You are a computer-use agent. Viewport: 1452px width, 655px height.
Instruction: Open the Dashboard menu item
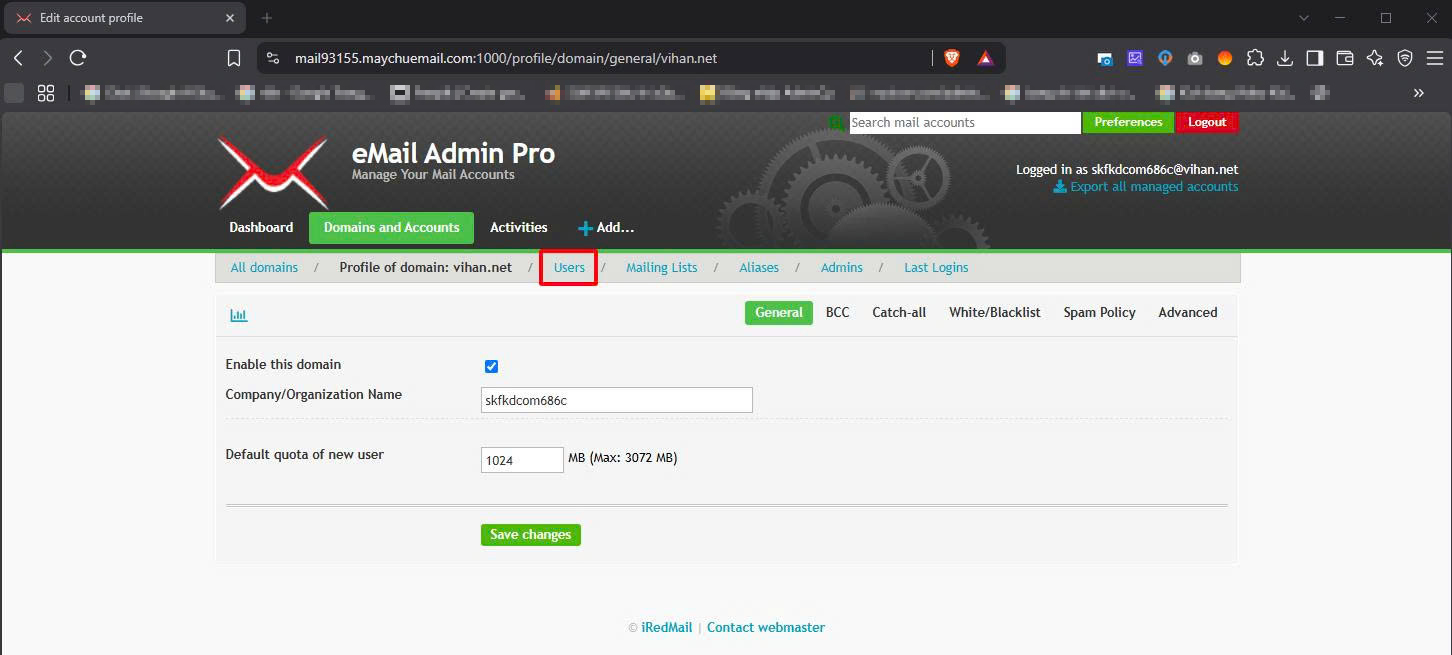coord(261,227)
